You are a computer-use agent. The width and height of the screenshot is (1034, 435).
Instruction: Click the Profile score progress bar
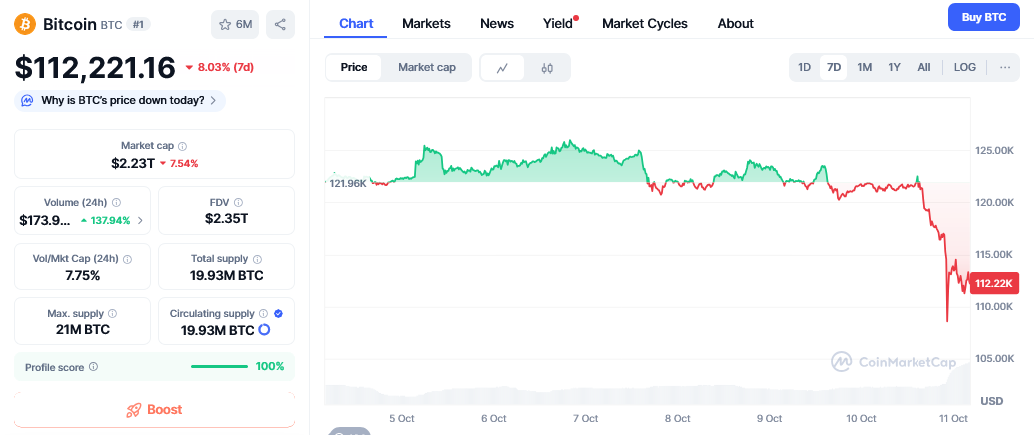(x=219, y=367)
